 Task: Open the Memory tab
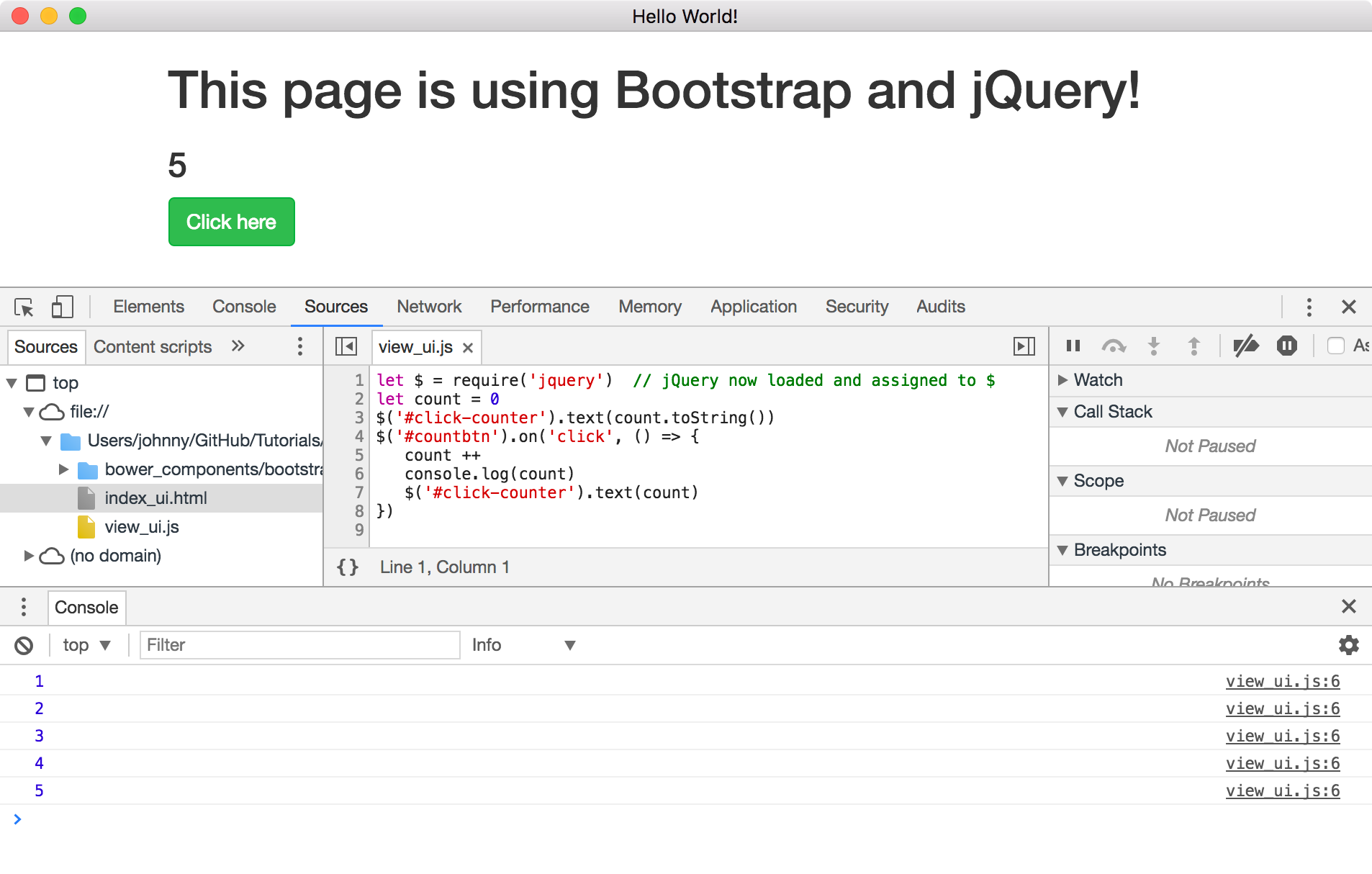click(650, 307)
